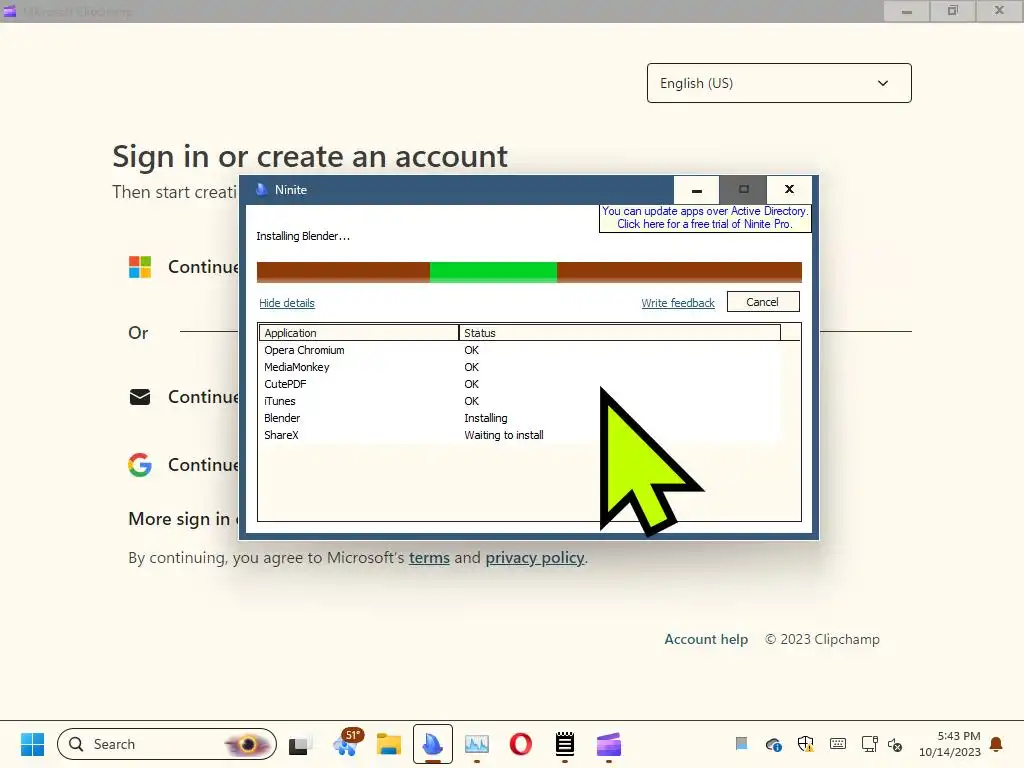Minimize the Ninite window
The width and height of the screenshot is (1024, 768).
pyautogui.click(x=696, y=189)
